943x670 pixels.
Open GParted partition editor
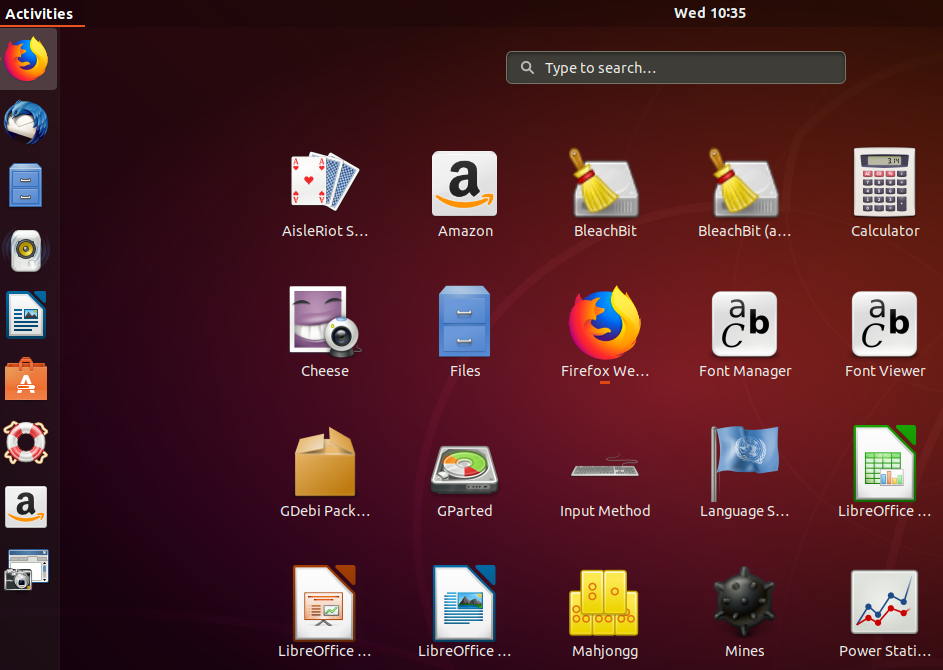point(465,481)
